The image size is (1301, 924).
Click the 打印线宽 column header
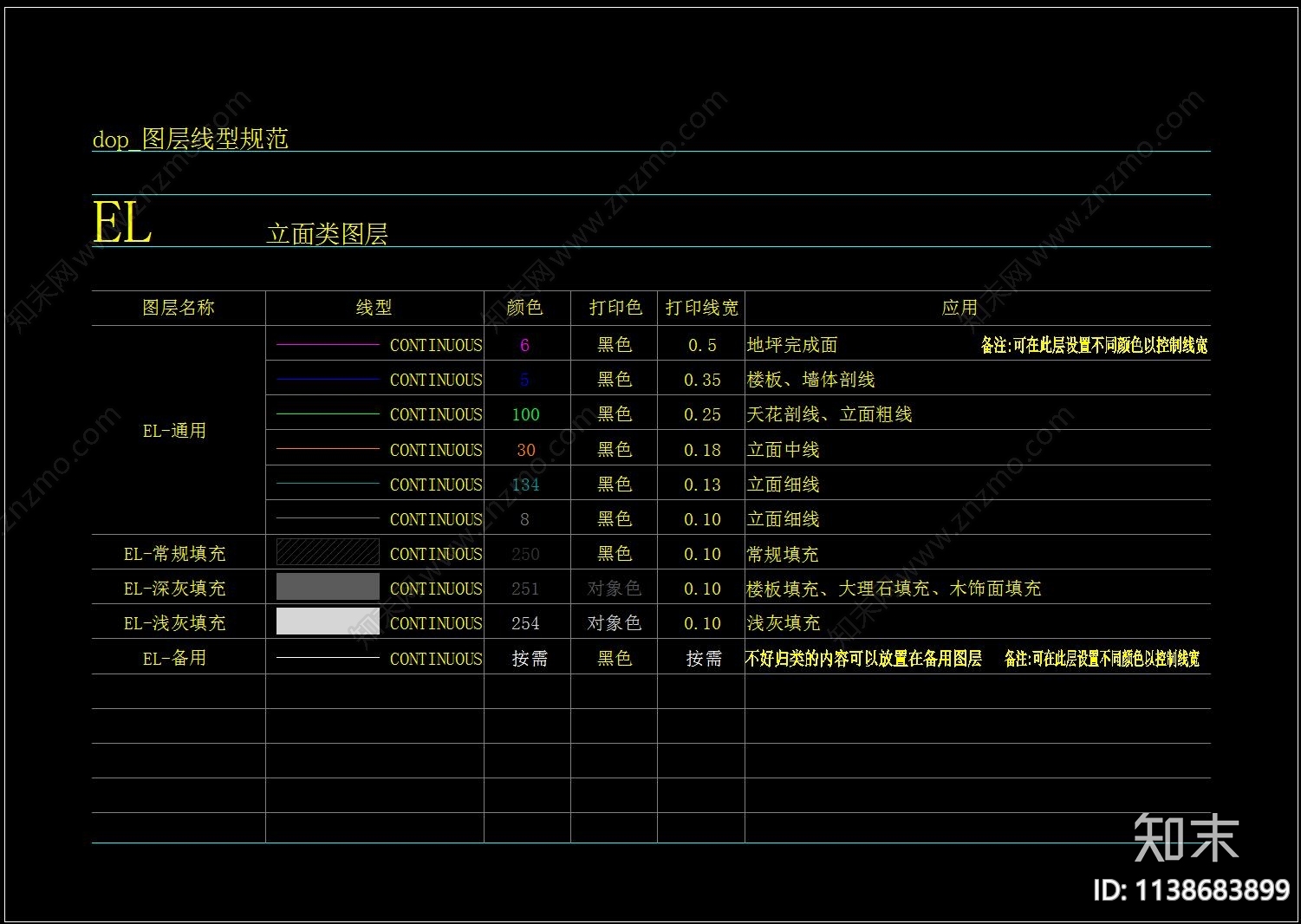[702, 308]
